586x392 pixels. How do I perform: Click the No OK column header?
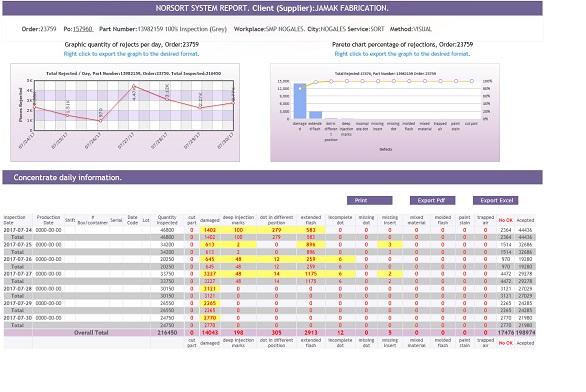[x=506, y=220]
